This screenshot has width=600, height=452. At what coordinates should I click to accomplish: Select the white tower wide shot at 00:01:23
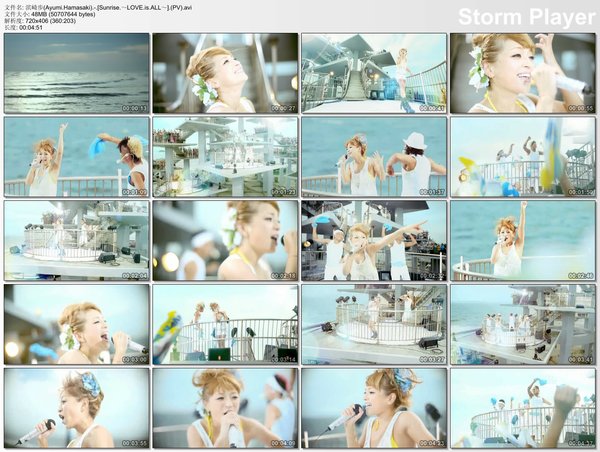click(225, 157)
